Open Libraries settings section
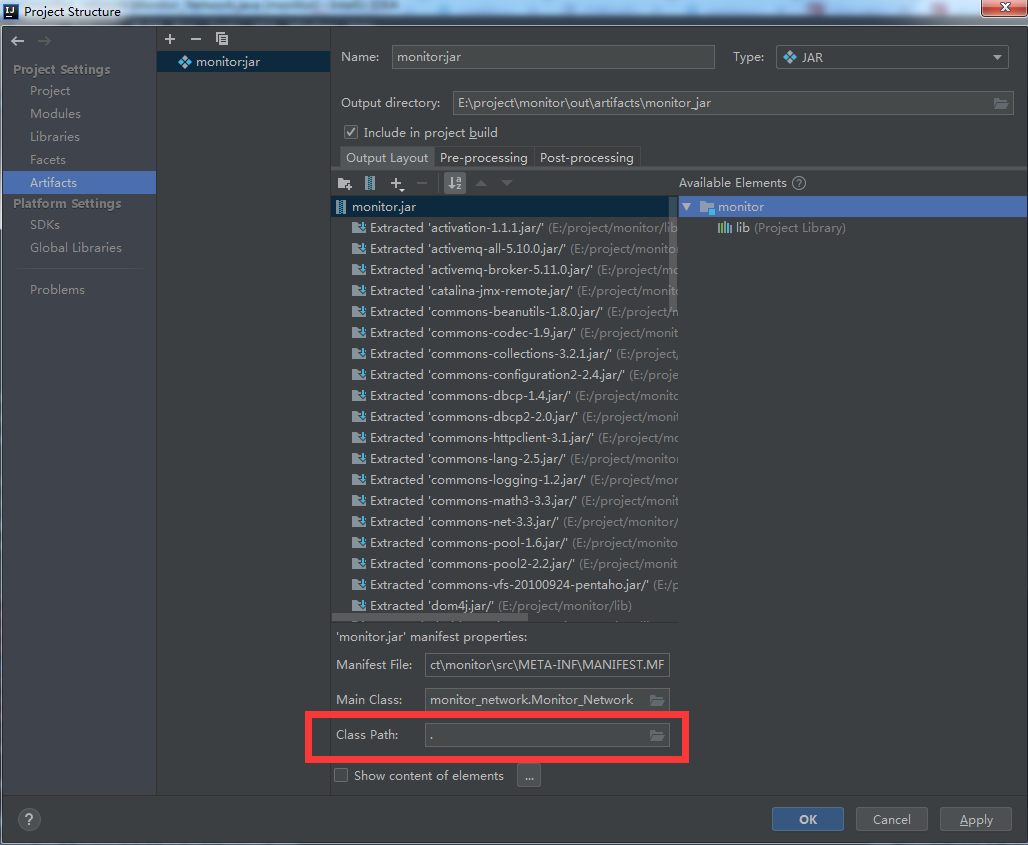 (x=54, y=136)
